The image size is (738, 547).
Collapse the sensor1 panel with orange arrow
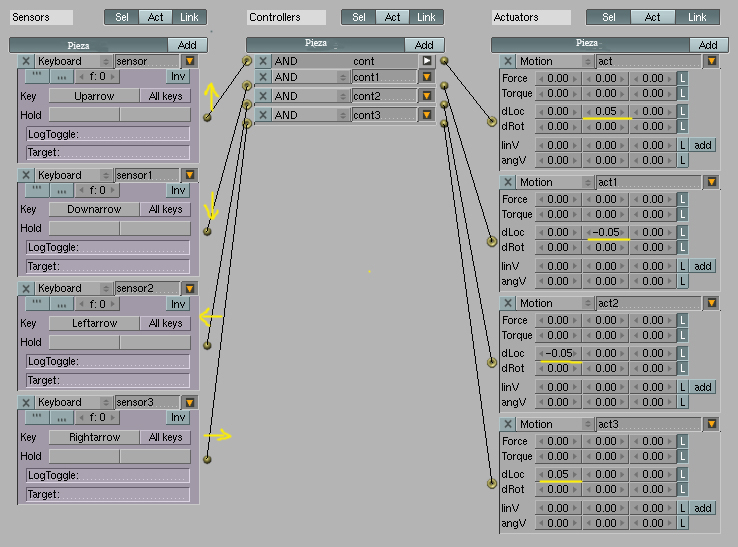(x=190, y=175)
